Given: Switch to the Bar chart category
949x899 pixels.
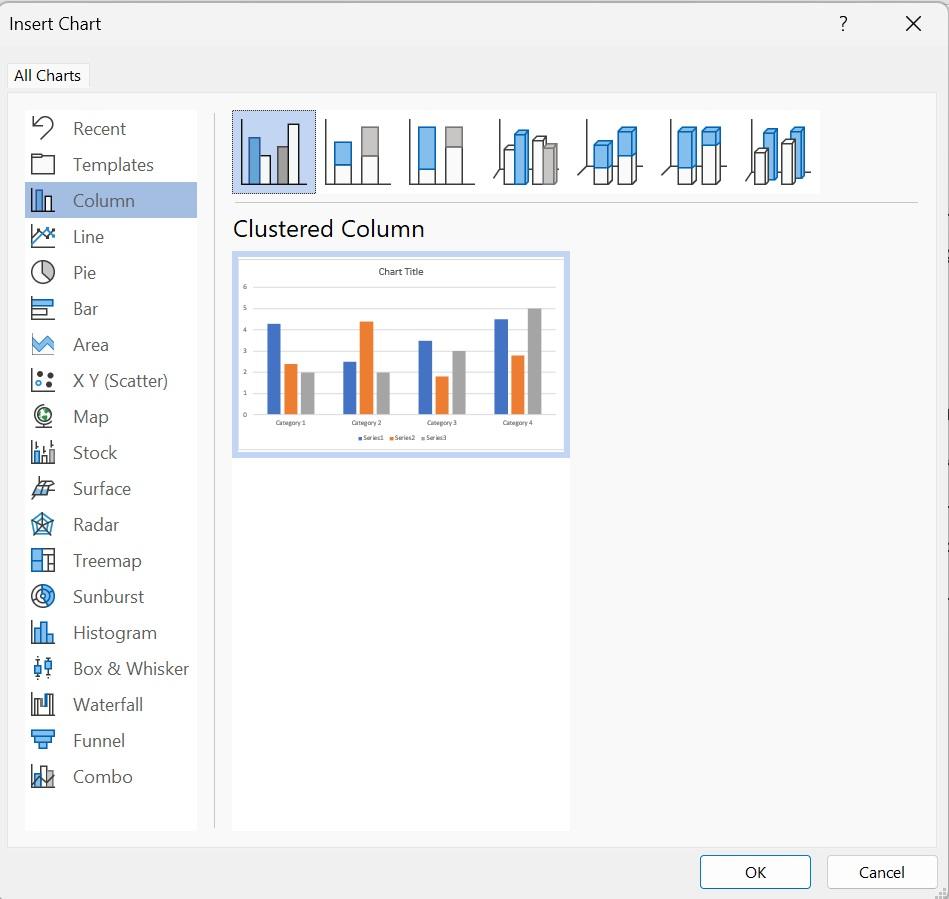Looking at the screenshot, I should click(x=85, y=309).
